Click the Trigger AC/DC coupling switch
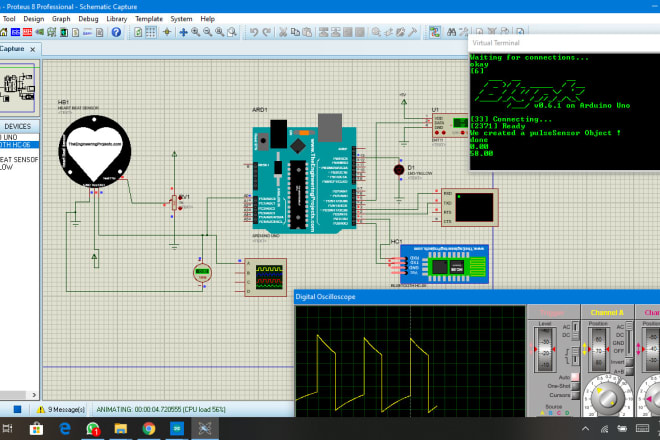 point(575,331)
